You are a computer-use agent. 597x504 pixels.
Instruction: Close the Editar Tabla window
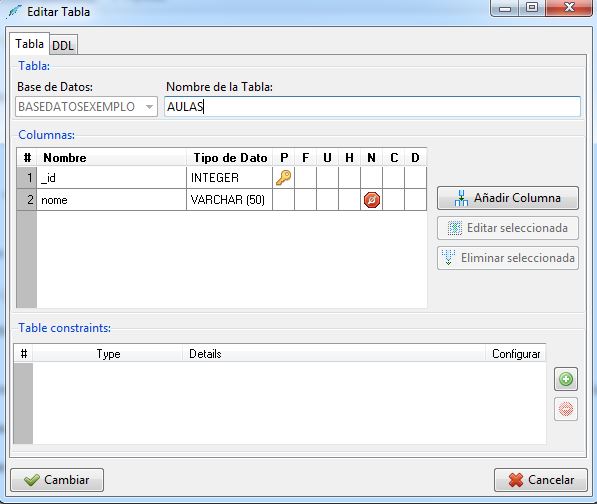tap(569, 8)
